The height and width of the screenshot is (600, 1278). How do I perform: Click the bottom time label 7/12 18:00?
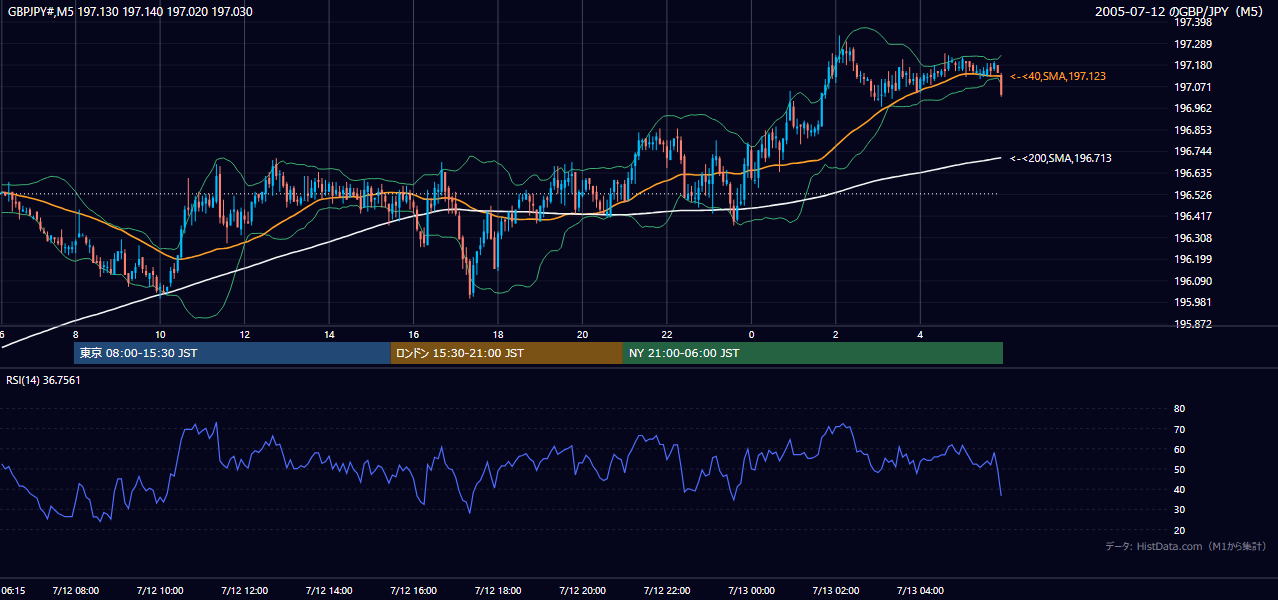tap(498, 591)
